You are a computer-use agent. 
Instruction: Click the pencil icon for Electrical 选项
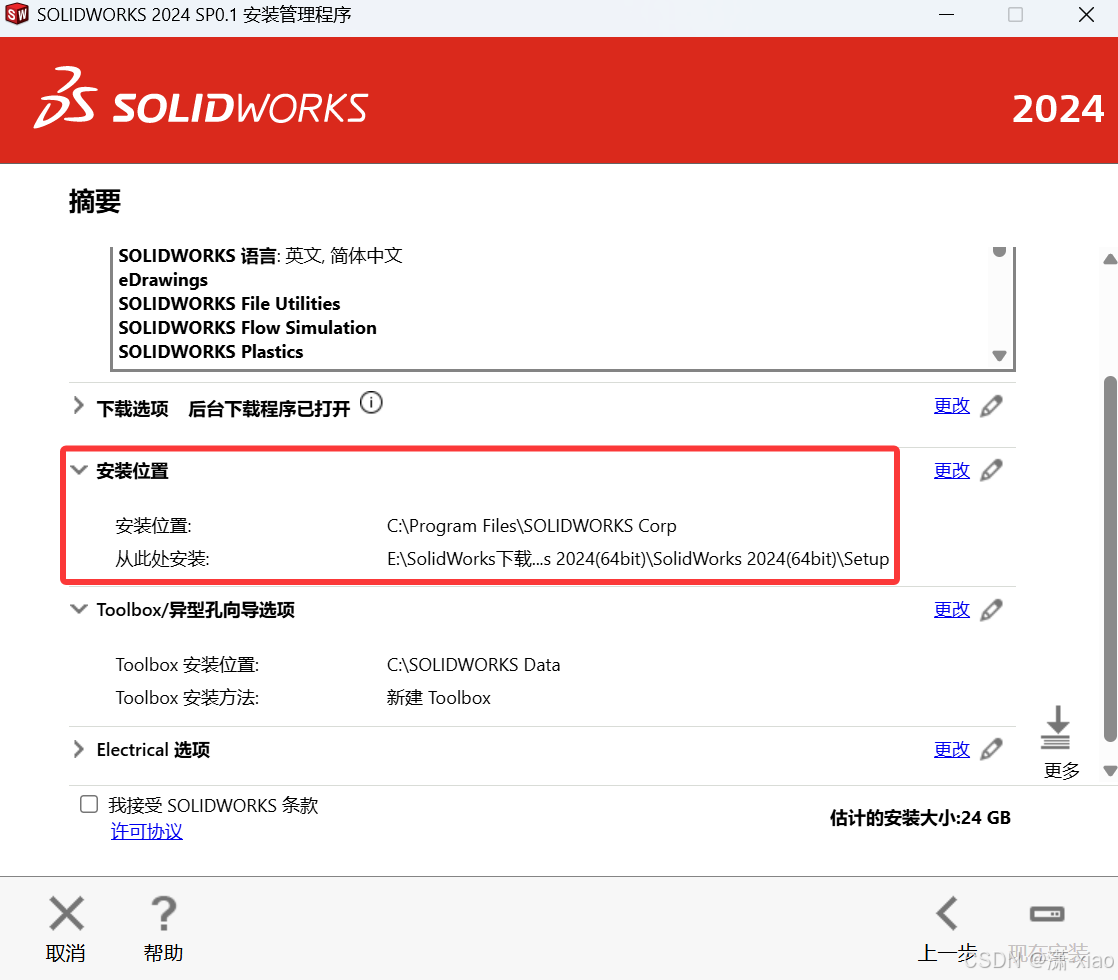991,749
